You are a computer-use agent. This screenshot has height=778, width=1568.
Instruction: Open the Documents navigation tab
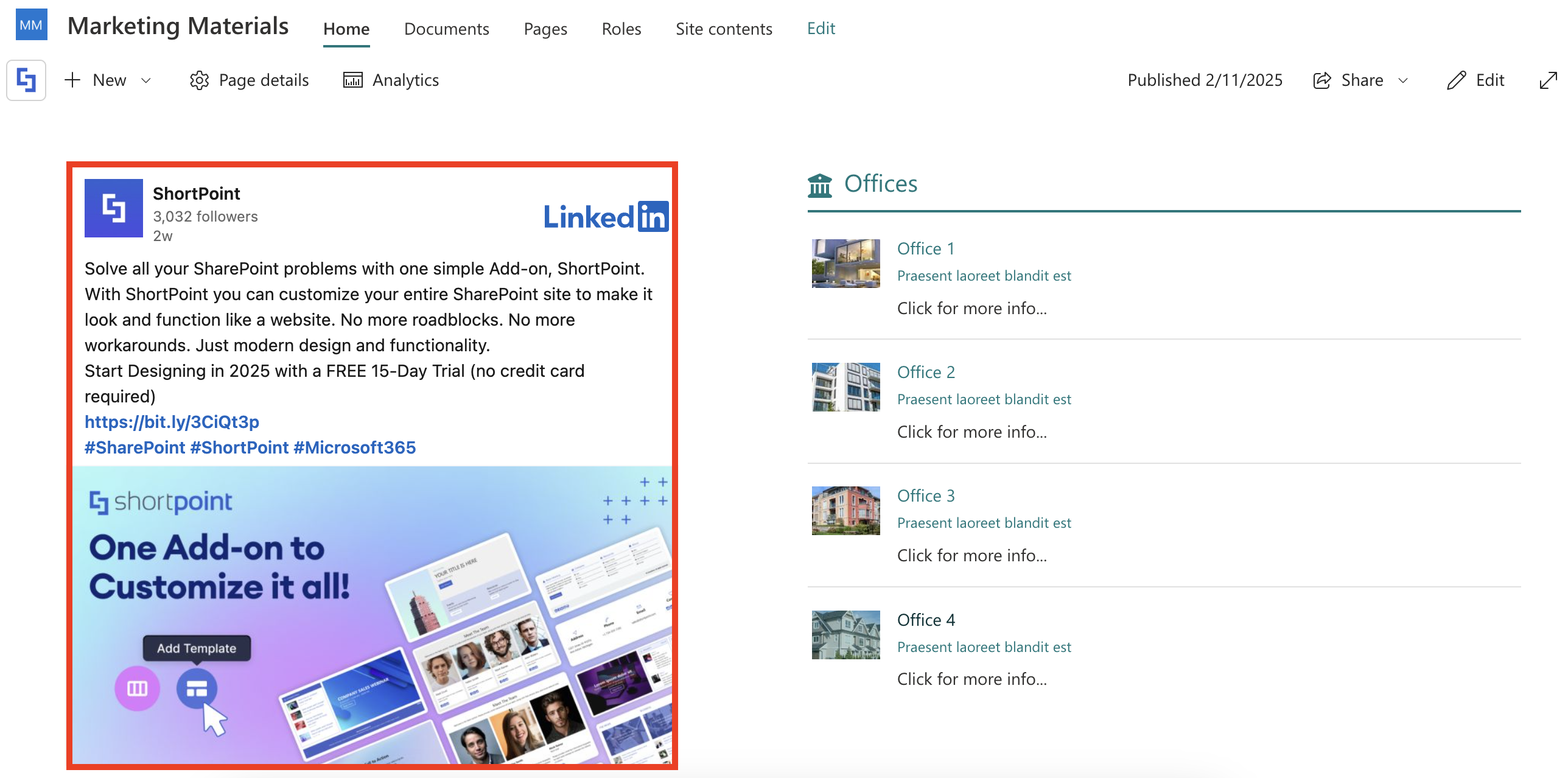tap(446, 29)
